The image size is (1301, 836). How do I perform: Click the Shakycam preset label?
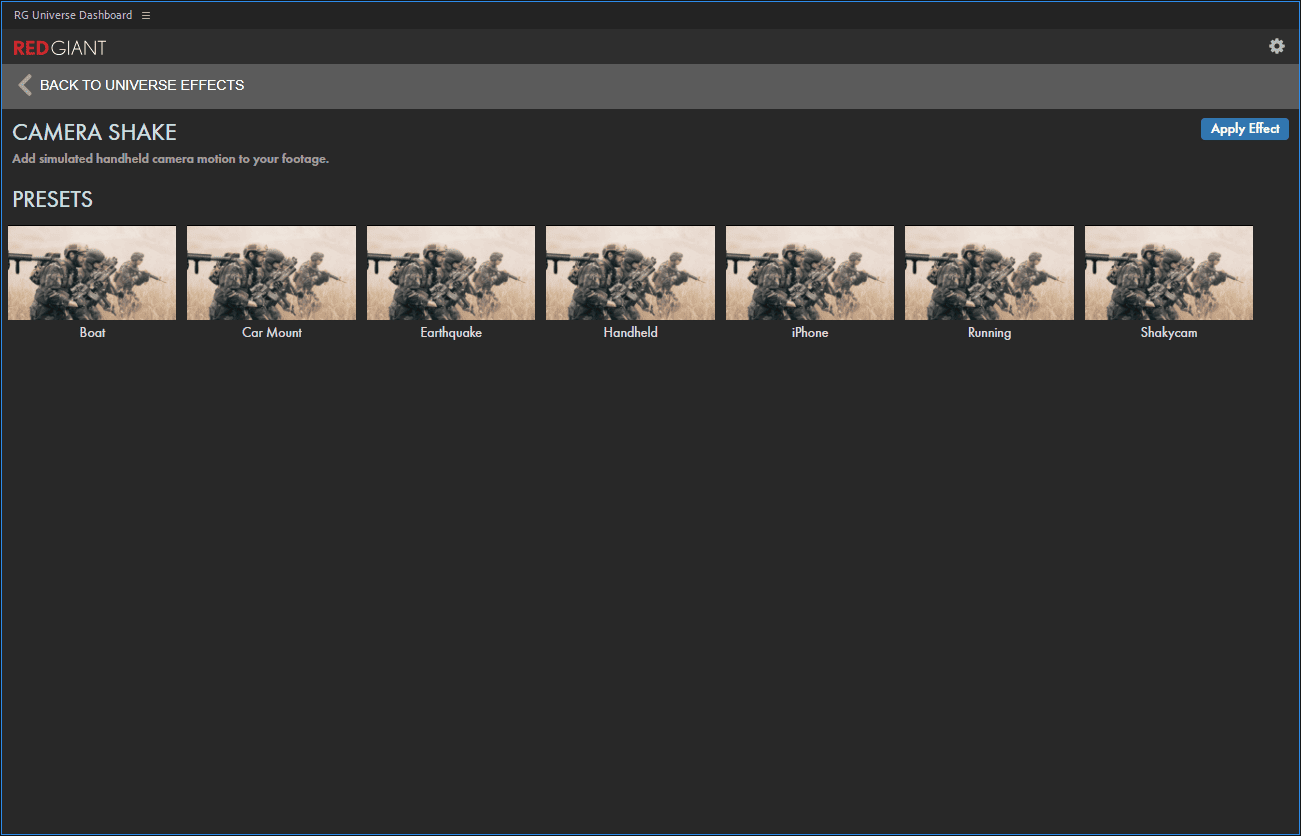[1169, 333]
